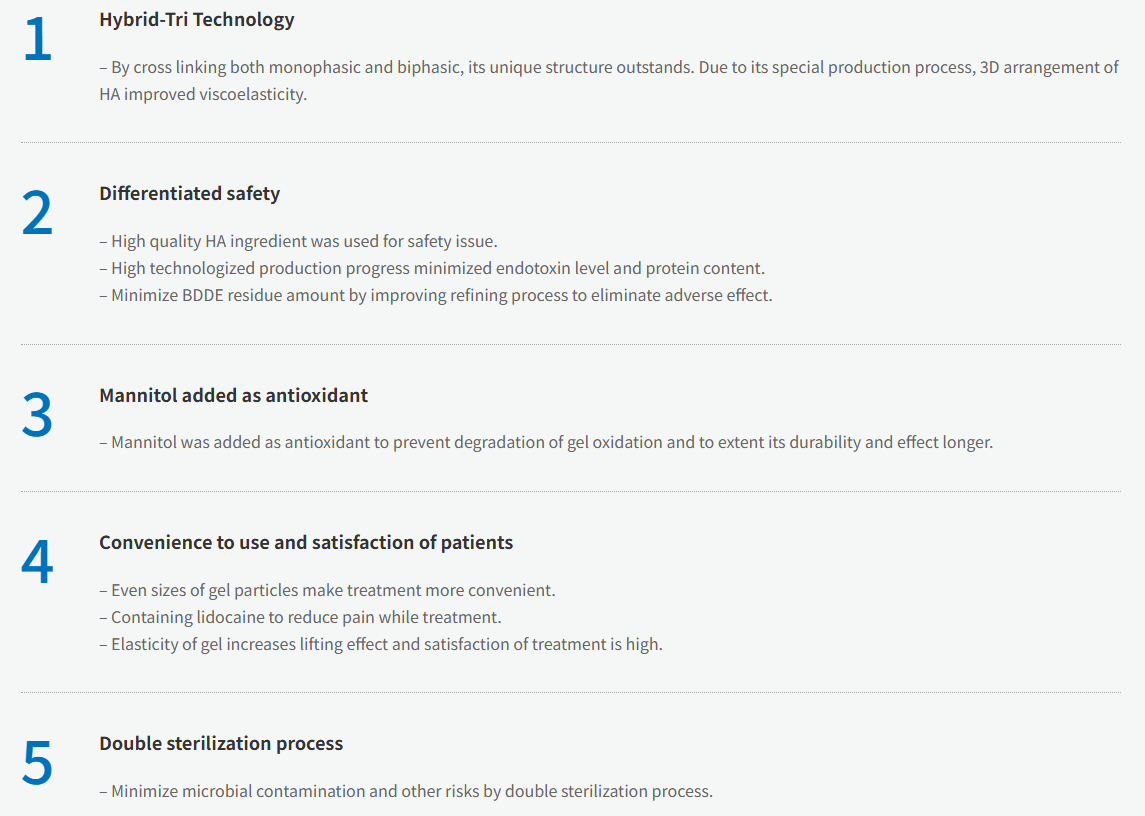Click the Elasticity of gel increases lifting line
Viewport: 1145px width, 816px height.
(381, 644)
